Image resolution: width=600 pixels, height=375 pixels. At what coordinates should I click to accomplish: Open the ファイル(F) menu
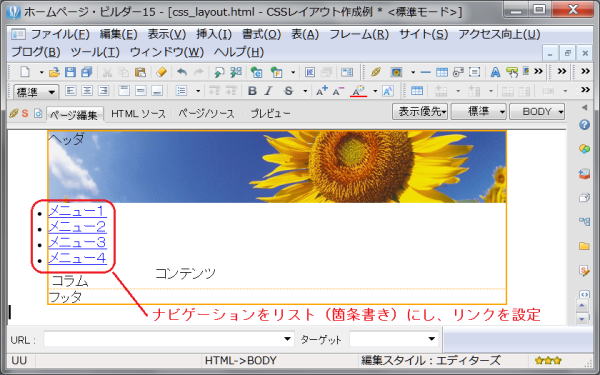60,34
